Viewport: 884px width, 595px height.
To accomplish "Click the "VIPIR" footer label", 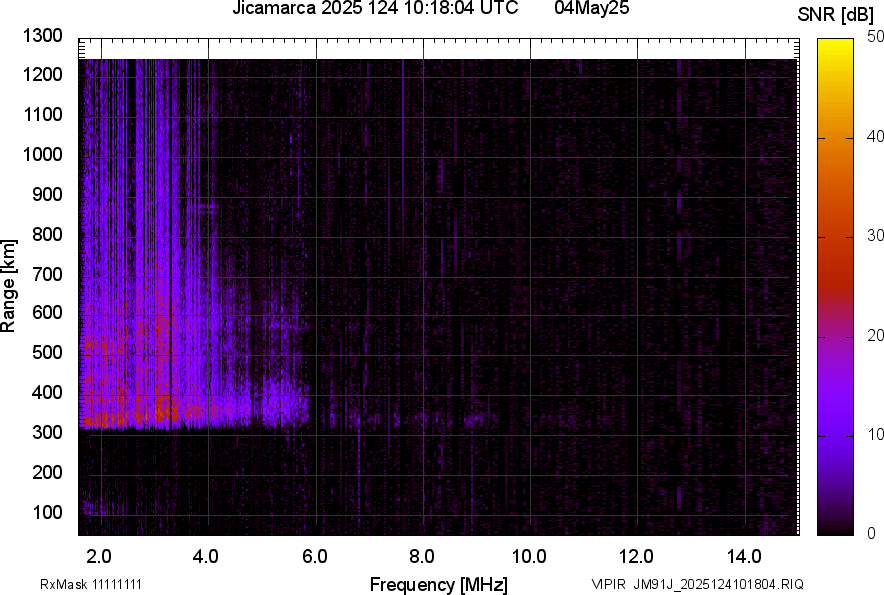I will [608, 584].
